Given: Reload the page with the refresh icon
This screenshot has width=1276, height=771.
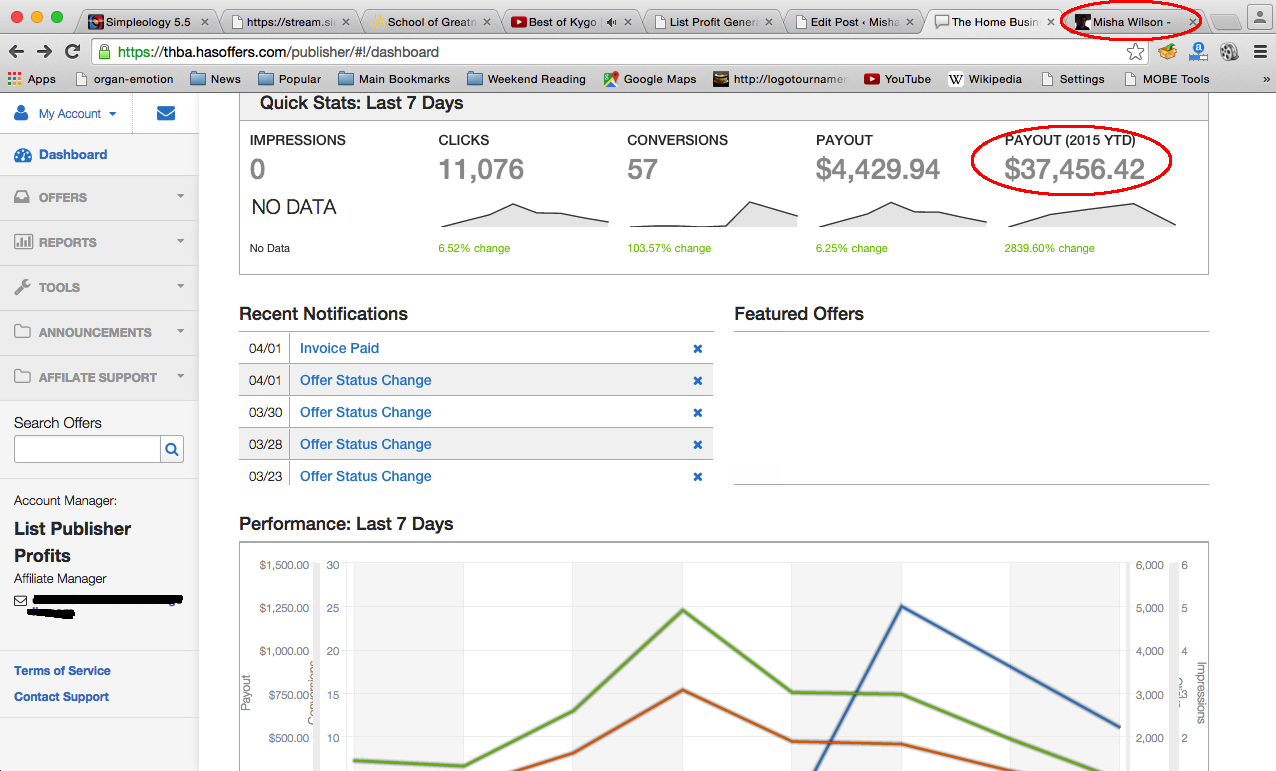Looking at the screenshot, I should (x=72, y=52).
